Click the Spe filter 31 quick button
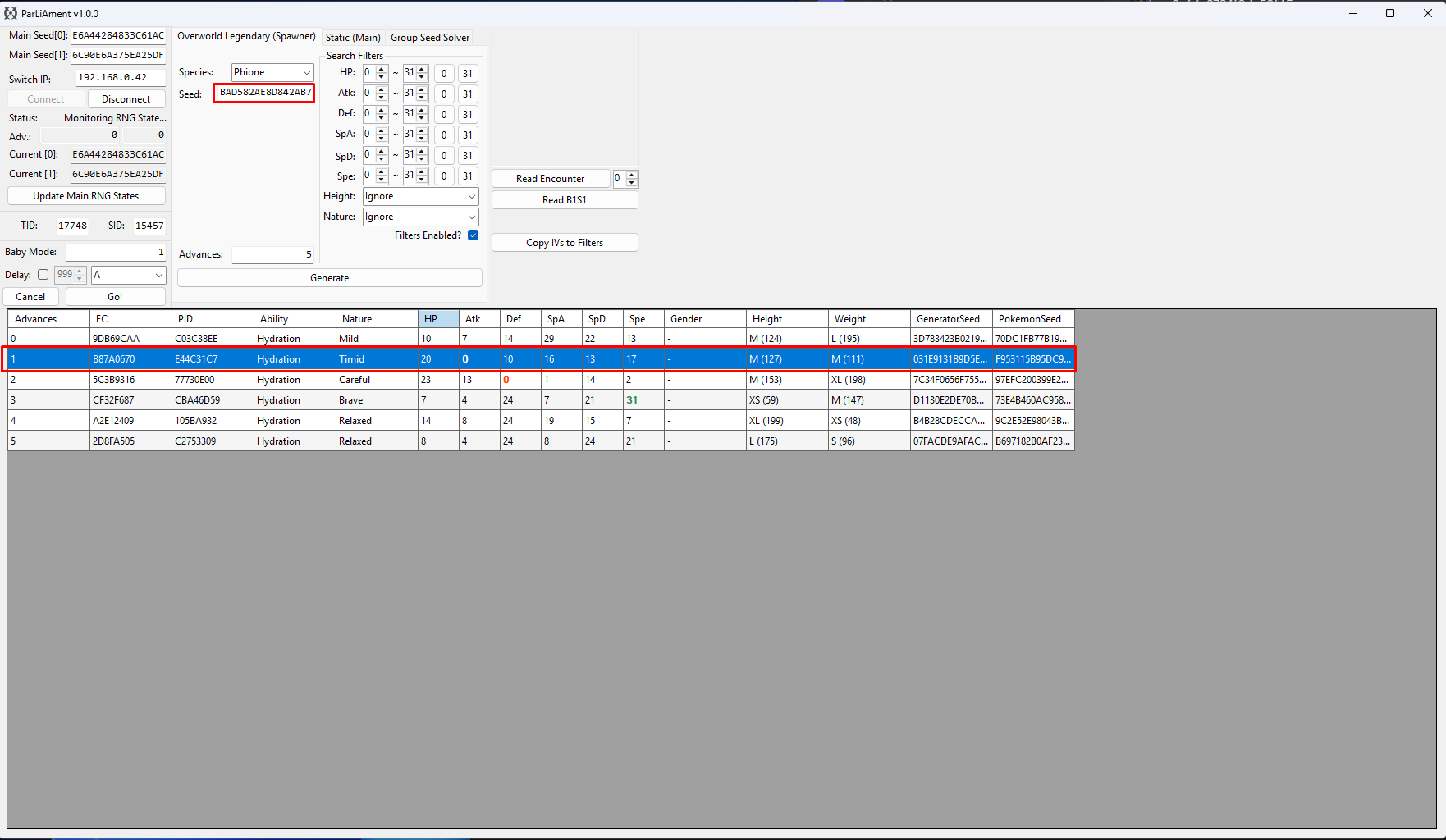Screen dimensions: 1446x840 point(468,176)
